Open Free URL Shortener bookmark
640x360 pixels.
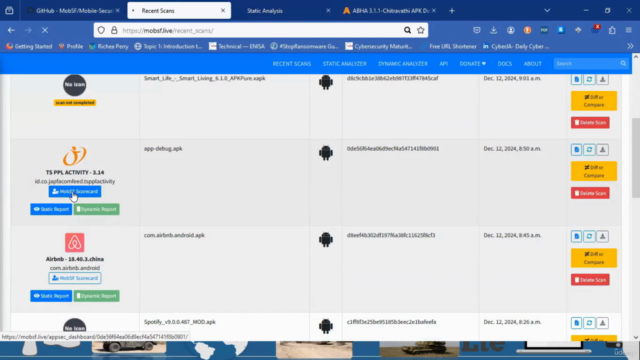[448, 47]
